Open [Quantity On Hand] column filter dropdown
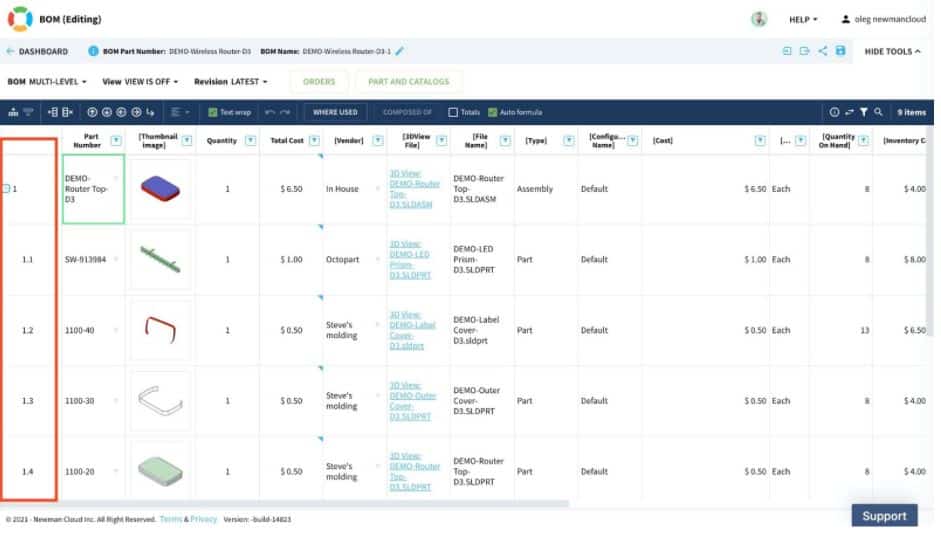The image size is (941, 535). pos(864,141)
